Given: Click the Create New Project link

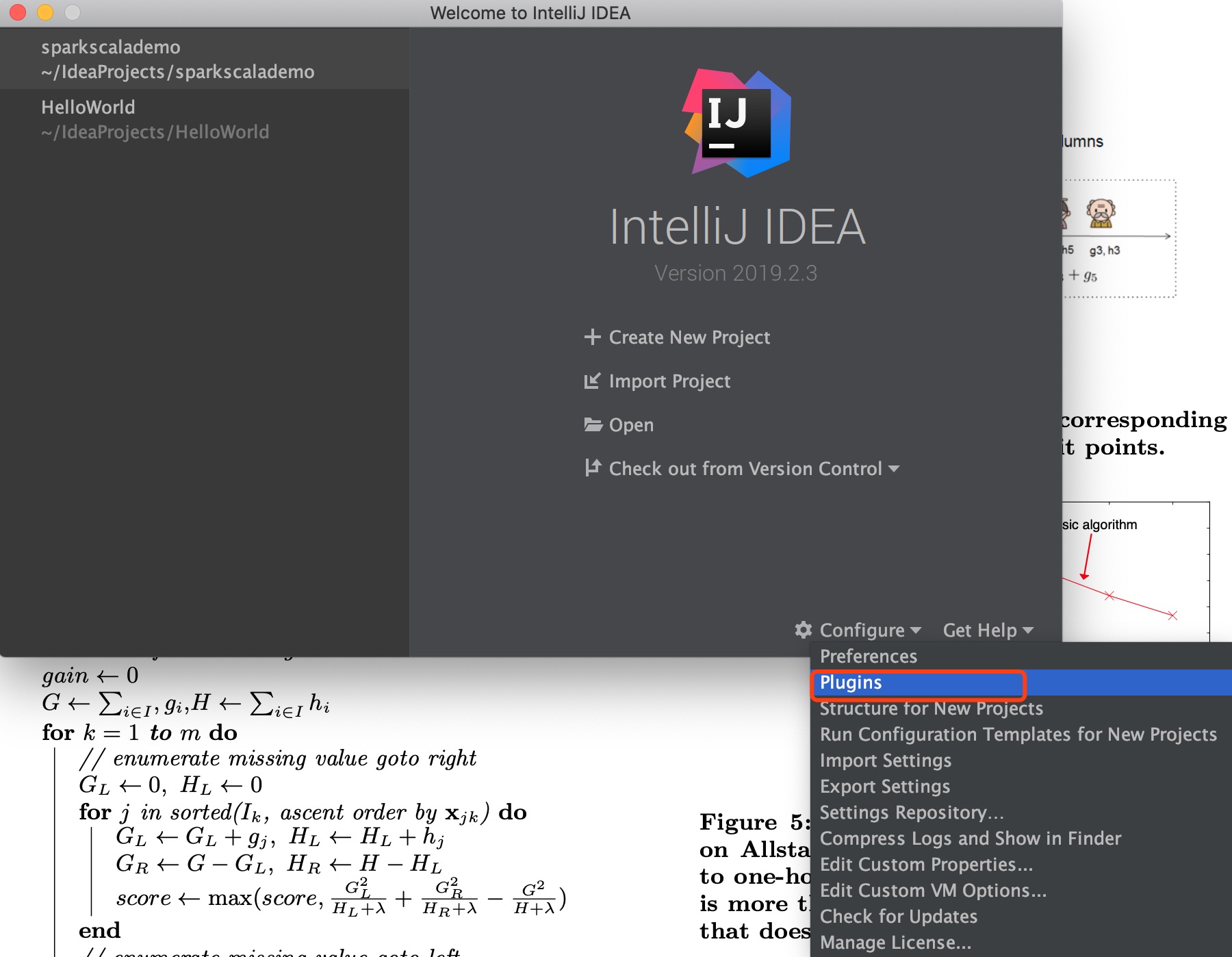Looking at the screenshot, I should (689, 337).
